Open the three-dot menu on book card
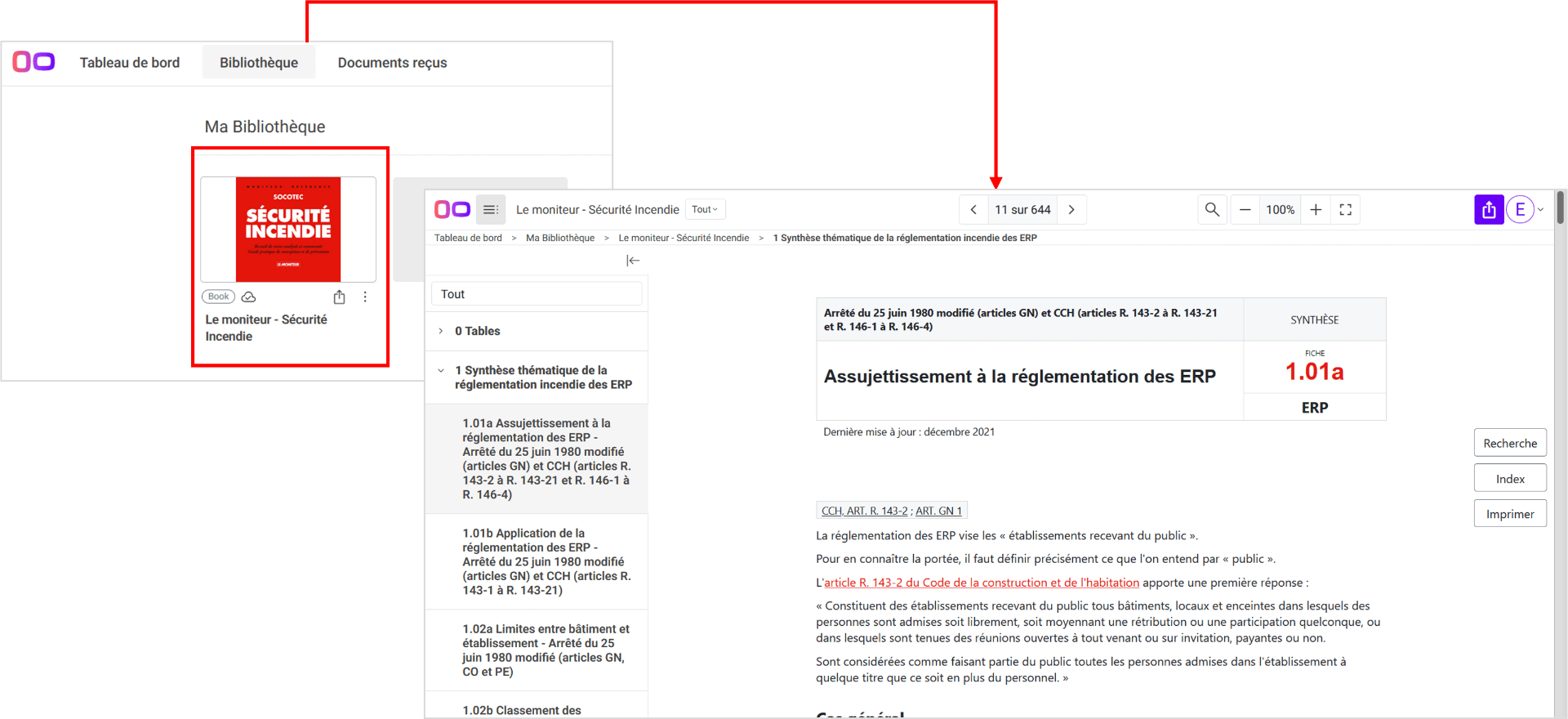 pos(365,297)
